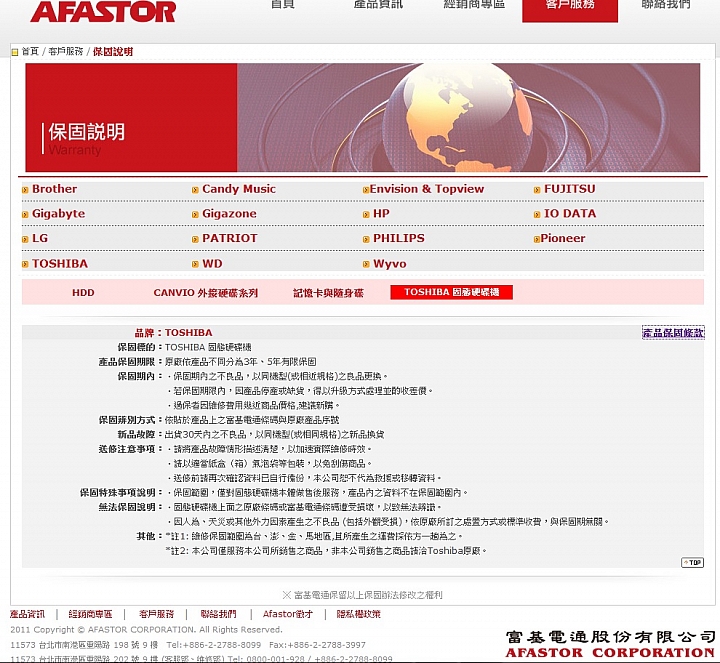720x663 pixels.
Task: Click the footer 經銷商專區 link
Action: point(90,614)
